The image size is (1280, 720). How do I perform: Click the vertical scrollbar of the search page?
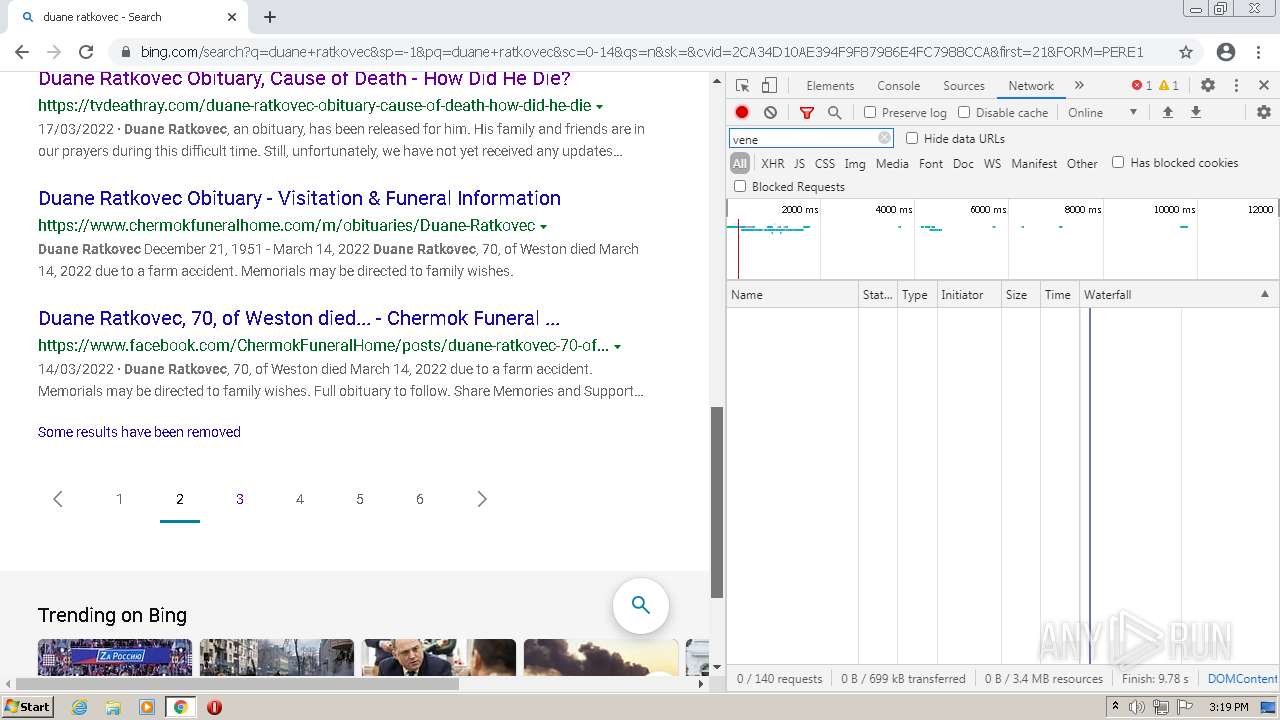[716, 502]
